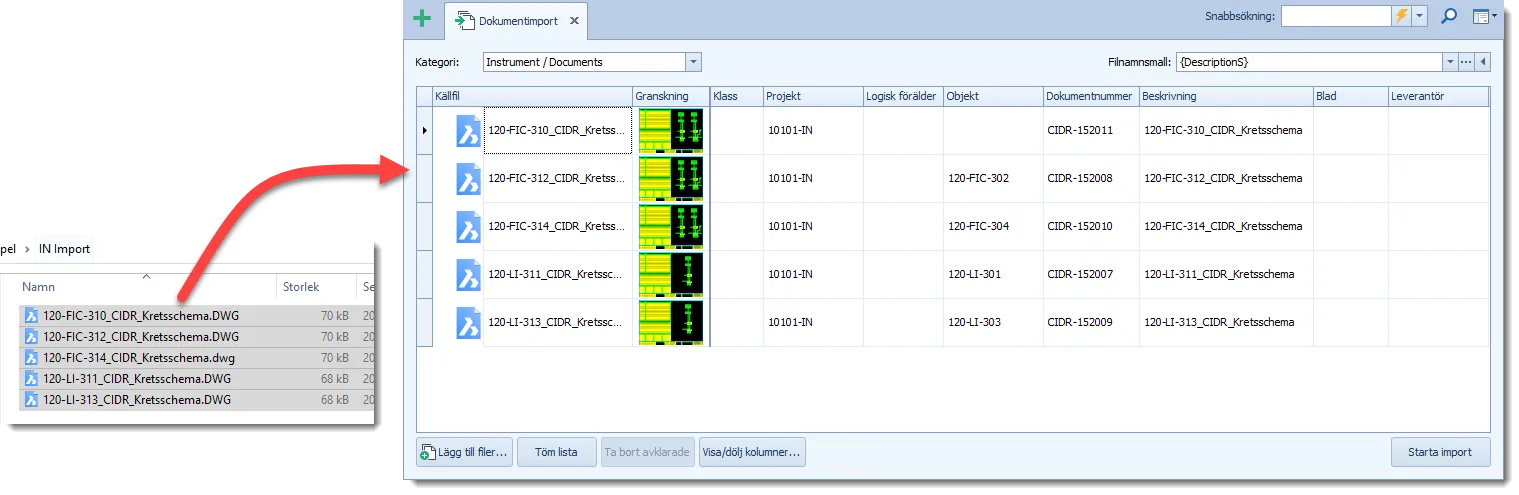Select source file cell 120-FIC-312_CIDR_Kretss...
The width and height of the screenshot is (1519, 495).
coord(558,179)
